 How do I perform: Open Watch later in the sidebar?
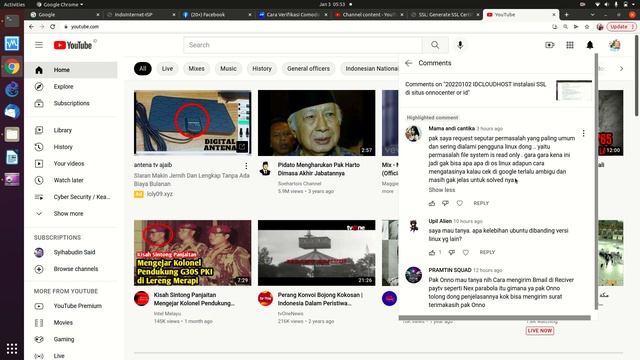(x=71, y=180)
